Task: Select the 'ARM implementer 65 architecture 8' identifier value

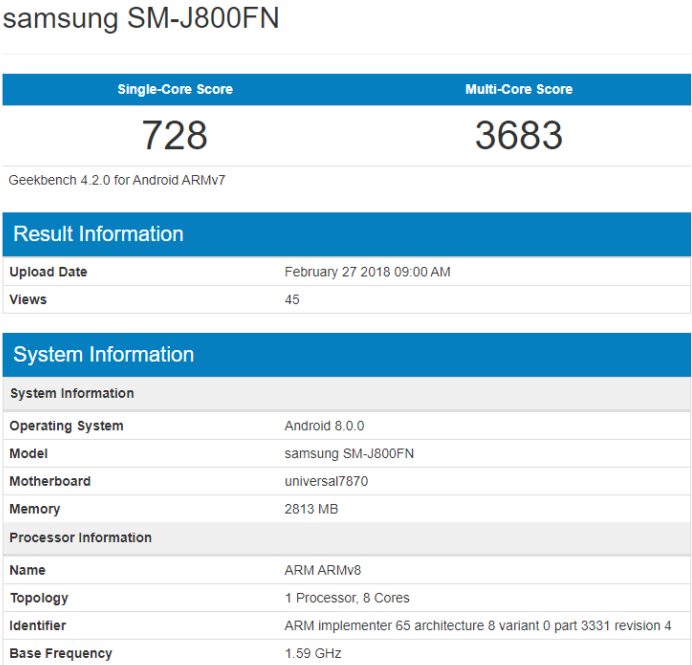Action: [x=478, y=626]
